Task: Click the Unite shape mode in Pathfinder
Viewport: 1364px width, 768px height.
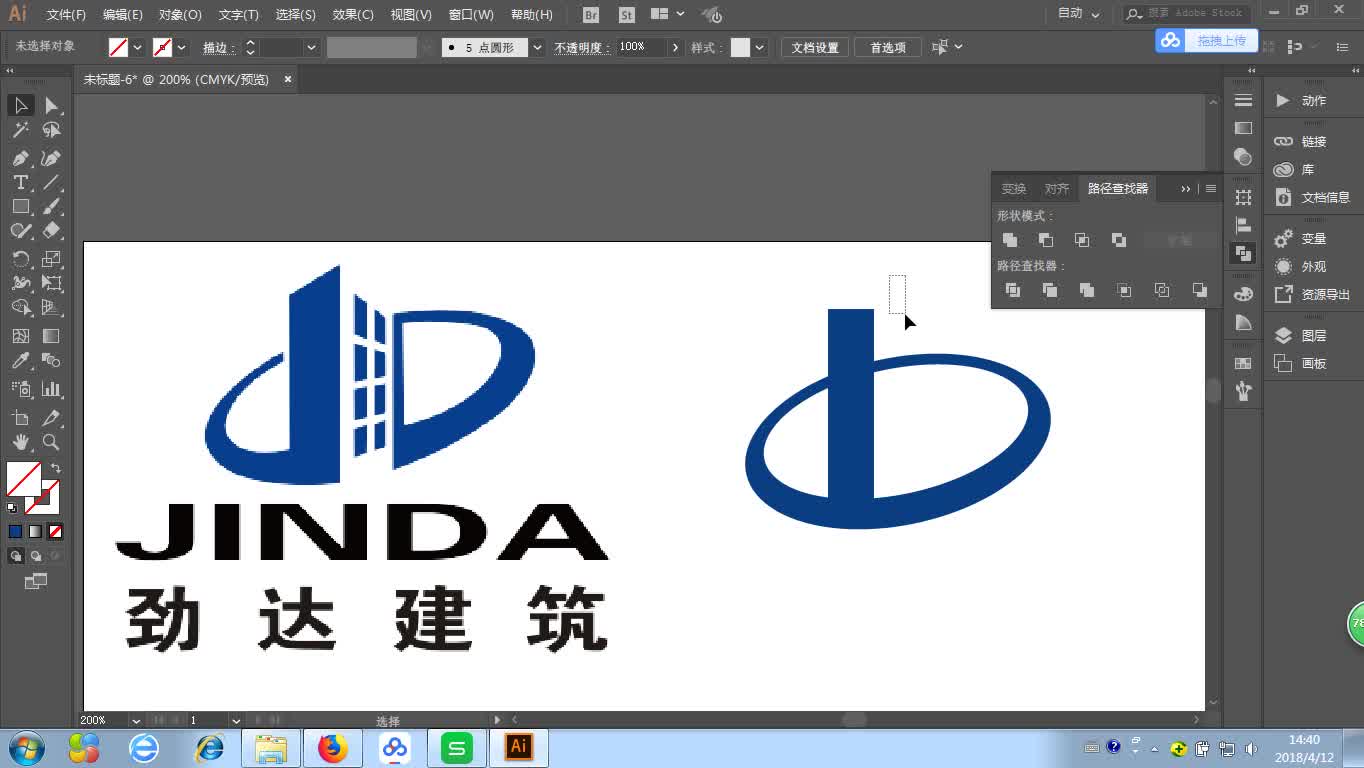Action: tap(1010, 240)
